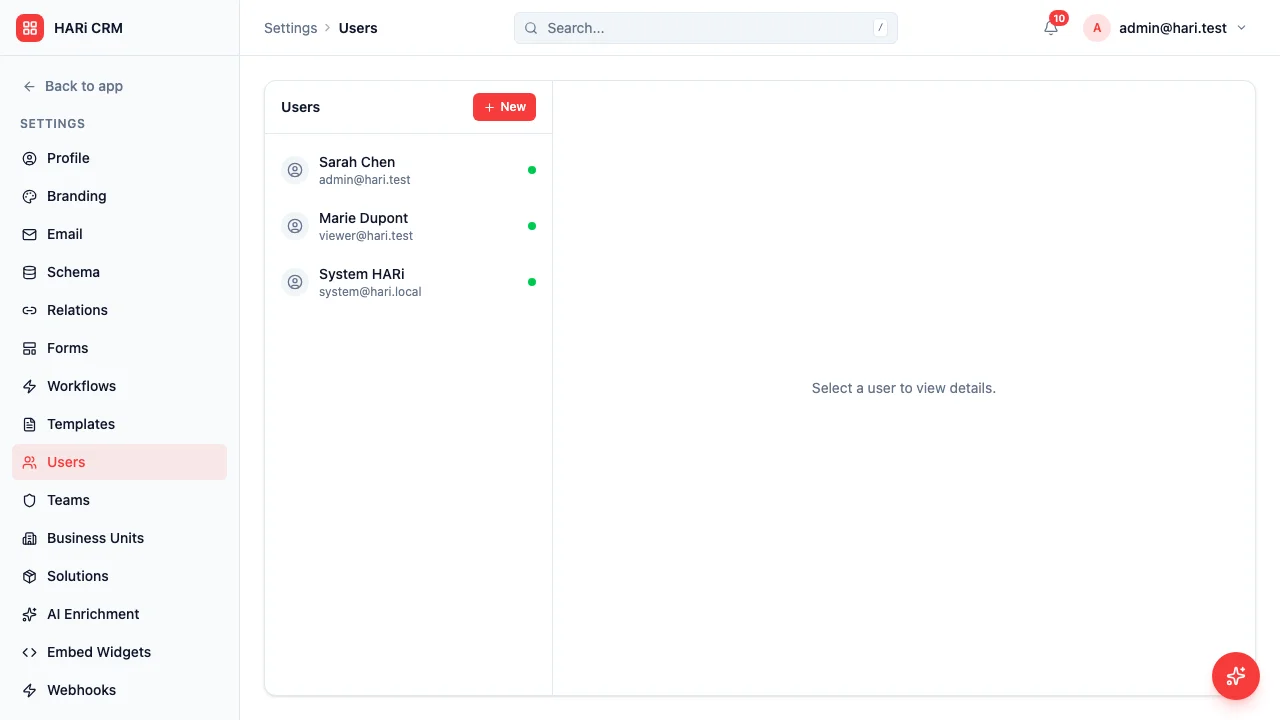Viewport: 1280px width, 720px height.
Task: Click the New user button
Action: pos(504,106)
